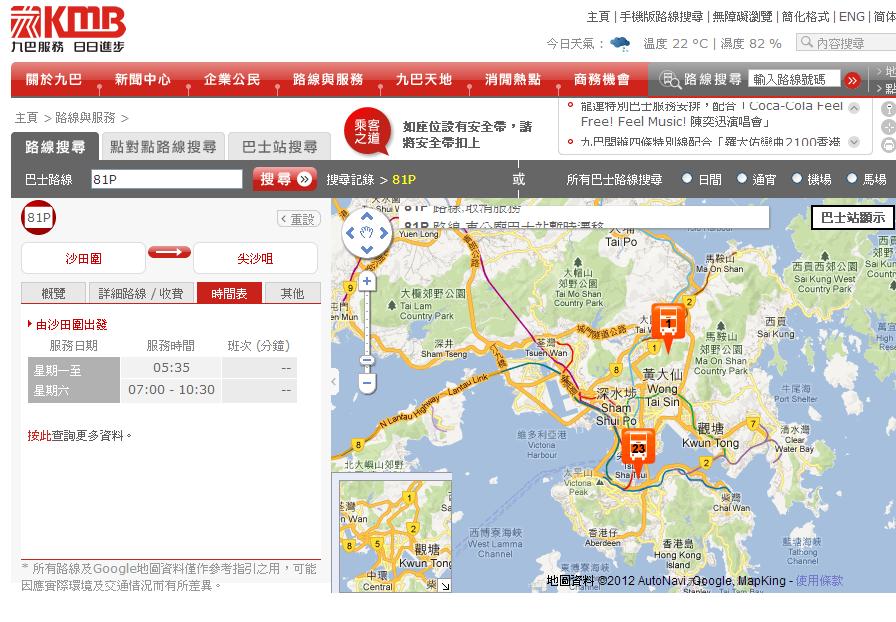896x622 pixels.
Task: Click the map zoom slider handle
Action: tap(367, 360)
